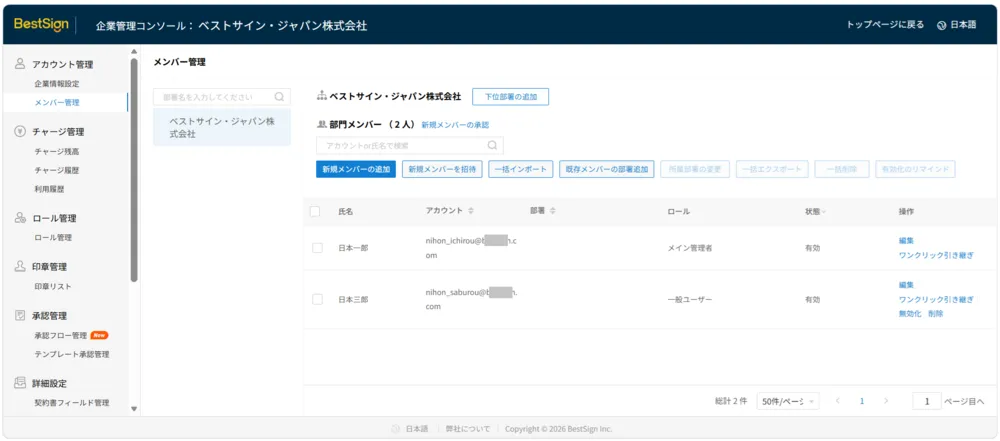Viewport: 1000px width, 441px height.
Task: Click the 詳細設定 icon
Action: click(x=20, y=383)
